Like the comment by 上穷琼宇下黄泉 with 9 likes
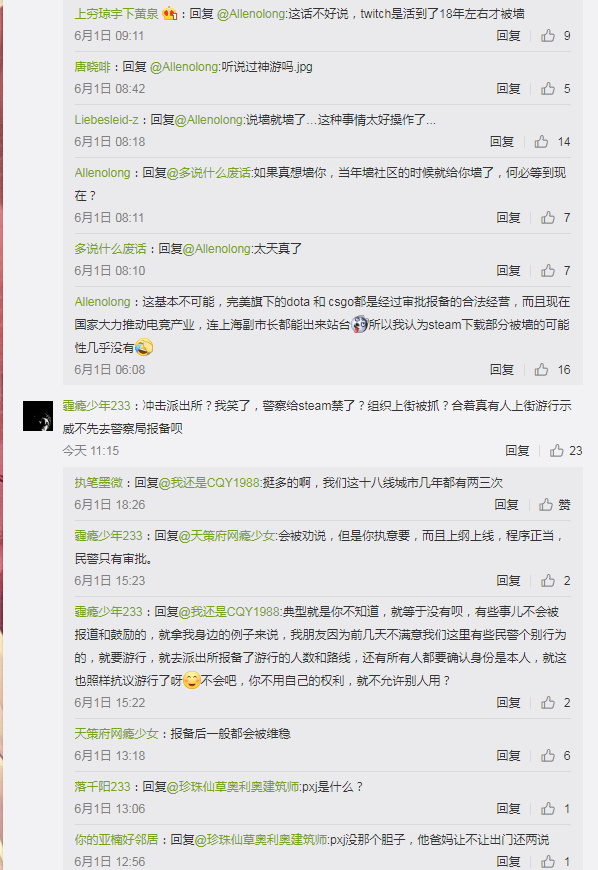 (x=548, y=36)
